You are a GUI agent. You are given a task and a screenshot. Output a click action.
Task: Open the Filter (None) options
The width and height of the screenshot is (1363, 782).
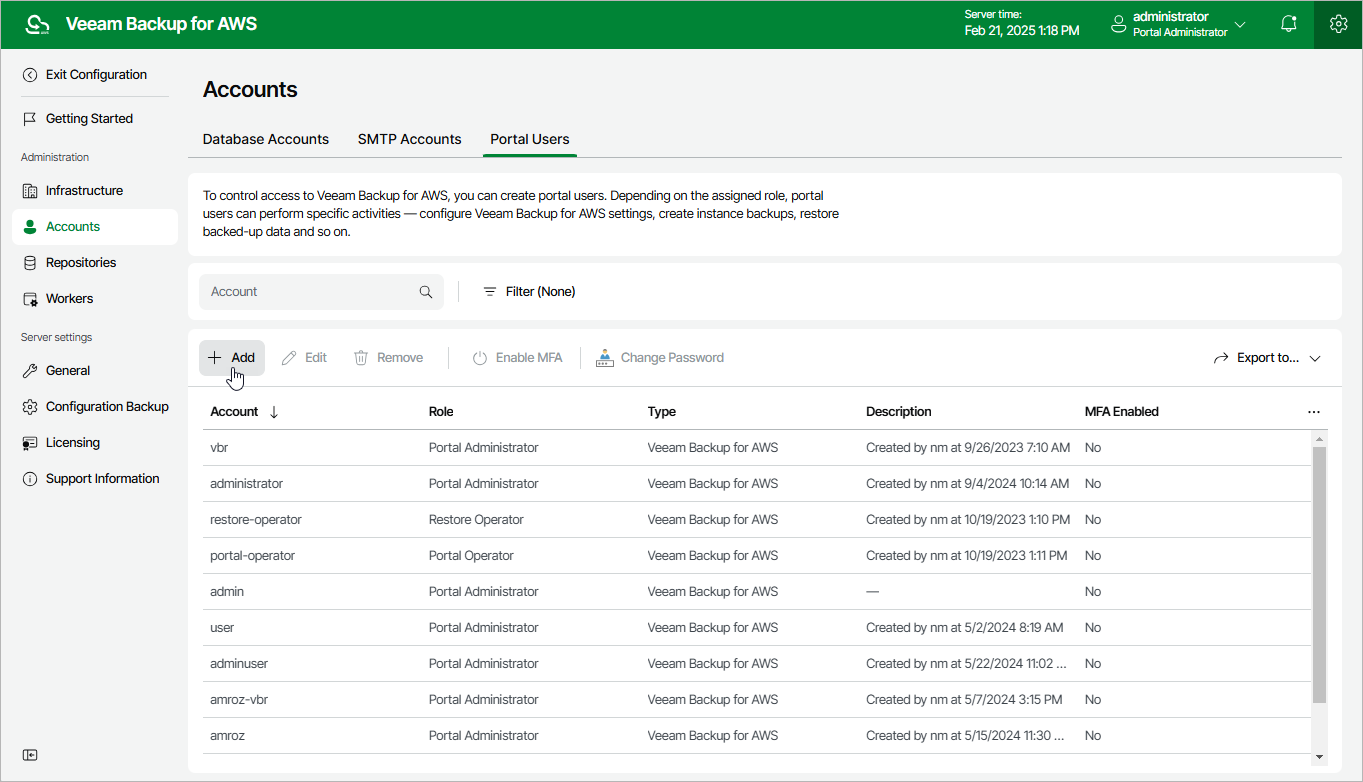530,292
